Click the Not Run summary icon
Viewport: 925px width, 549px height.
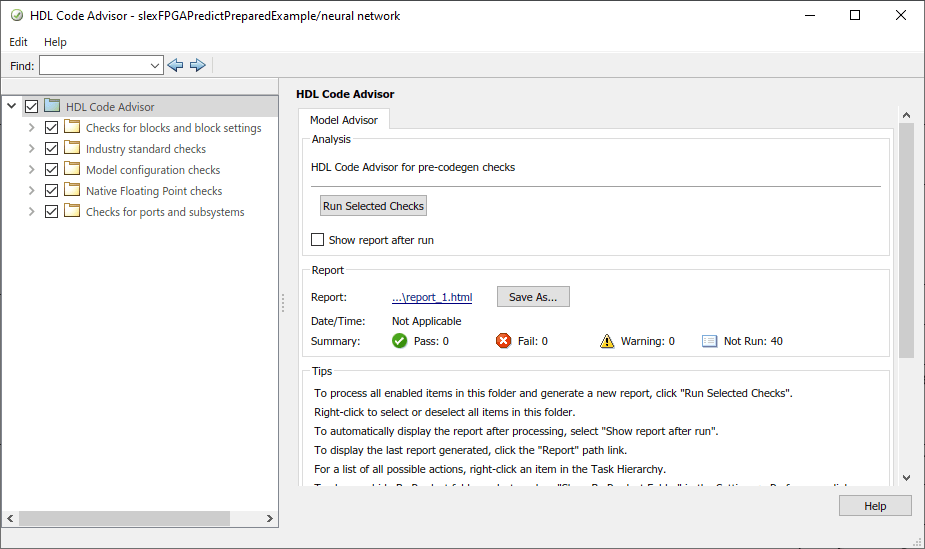coord(710,341)
